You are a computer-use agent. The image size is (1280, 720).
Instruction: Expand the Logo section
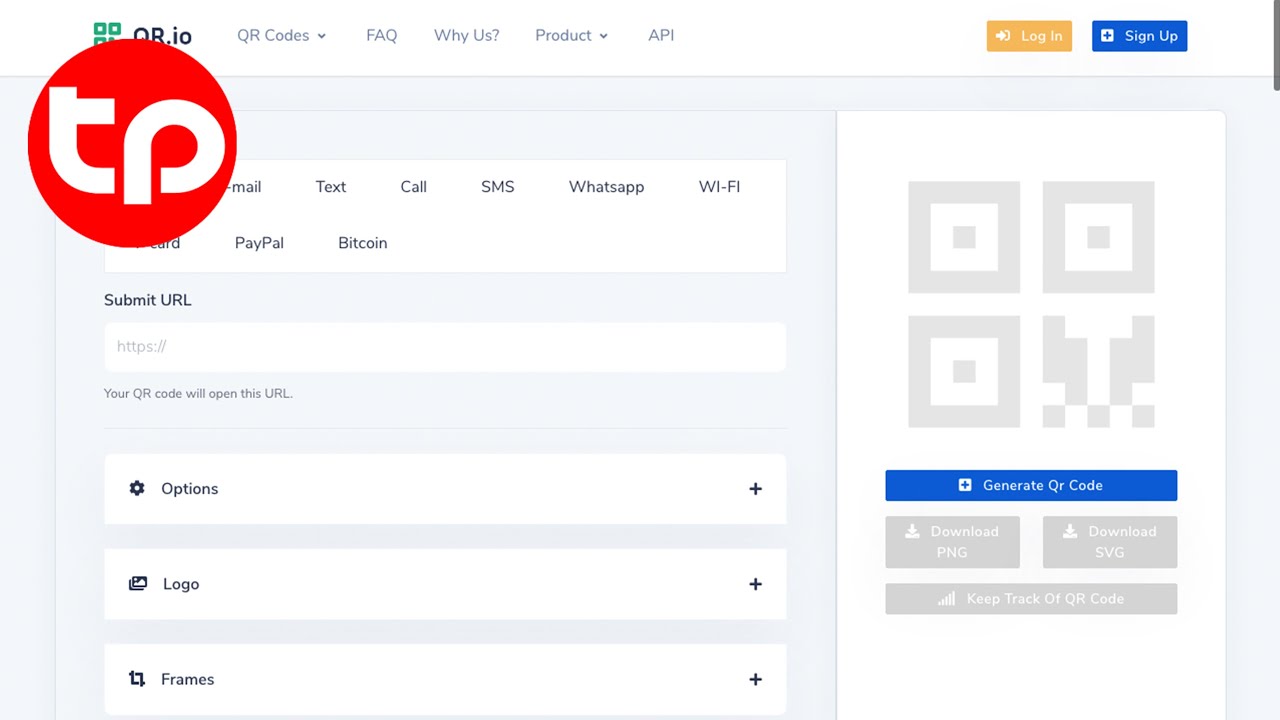(x=445, y=584)
